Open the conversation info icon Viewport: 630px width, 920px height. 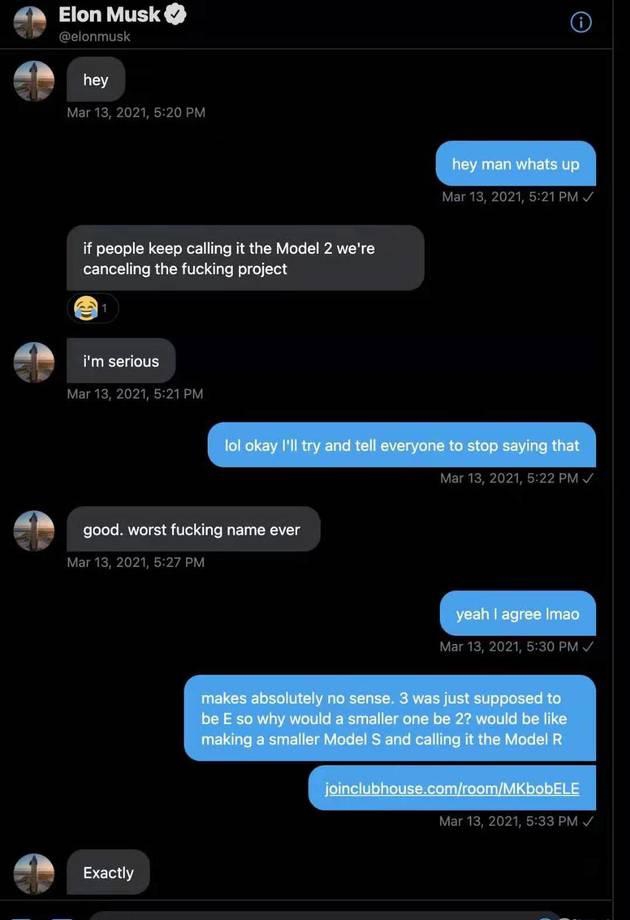point(581,22)
